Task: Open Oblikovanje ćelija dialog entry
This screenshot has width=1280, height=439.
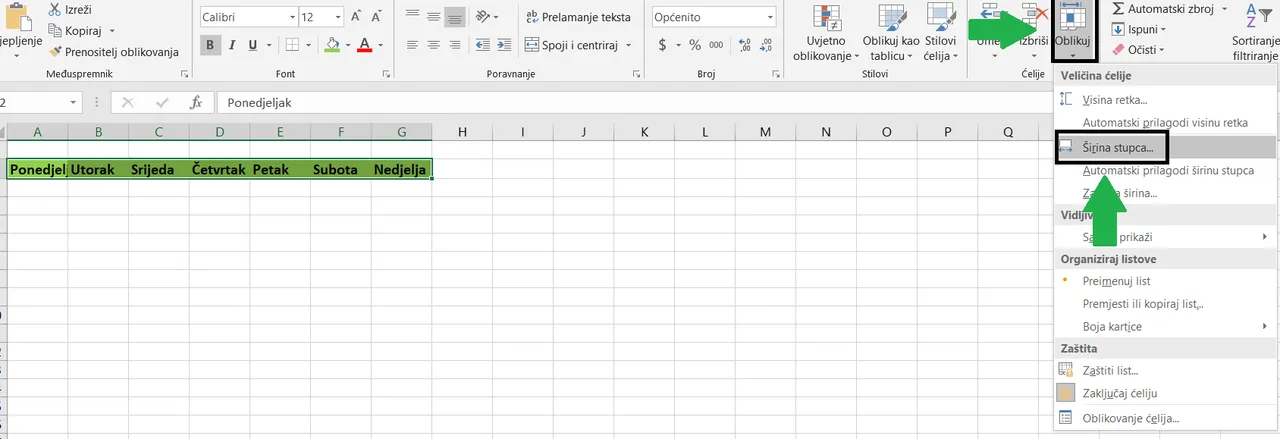Action: (x=1166, y=418)
